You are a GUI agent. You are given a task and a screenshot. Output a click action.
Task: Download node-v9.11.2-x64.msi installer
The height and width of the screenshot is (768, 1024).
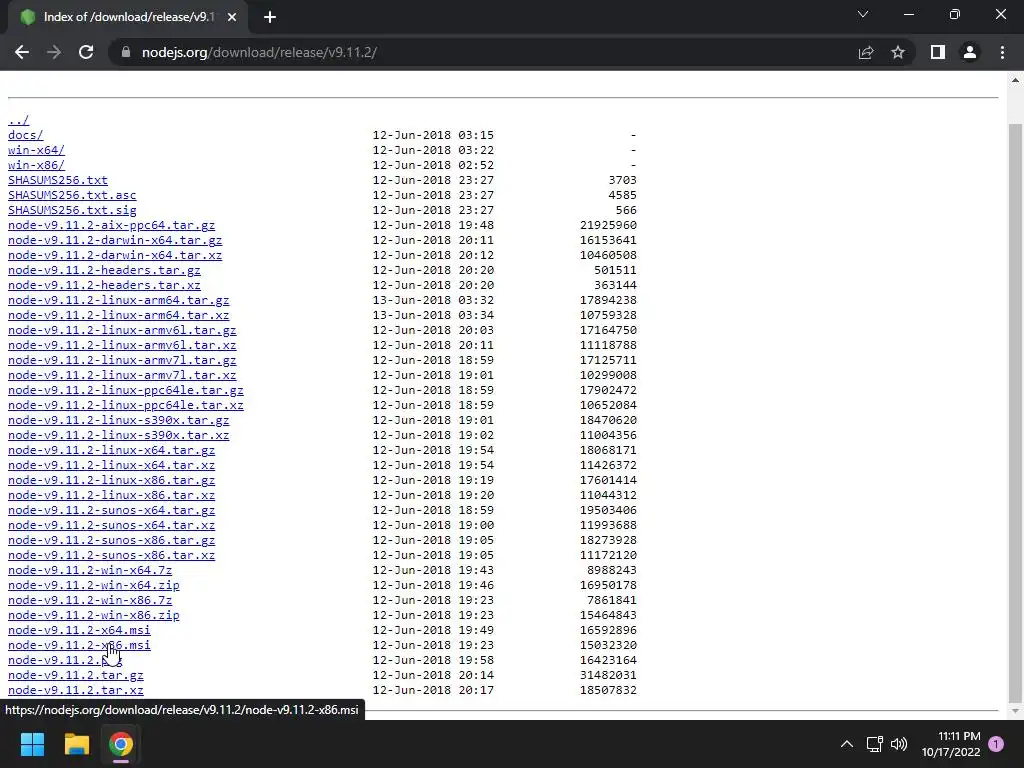pyautogui.click(x=79, y=631)
